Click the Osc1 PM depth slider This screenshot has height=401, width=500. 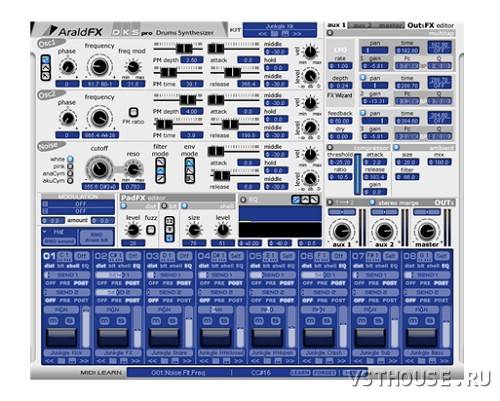click(178, 49)
